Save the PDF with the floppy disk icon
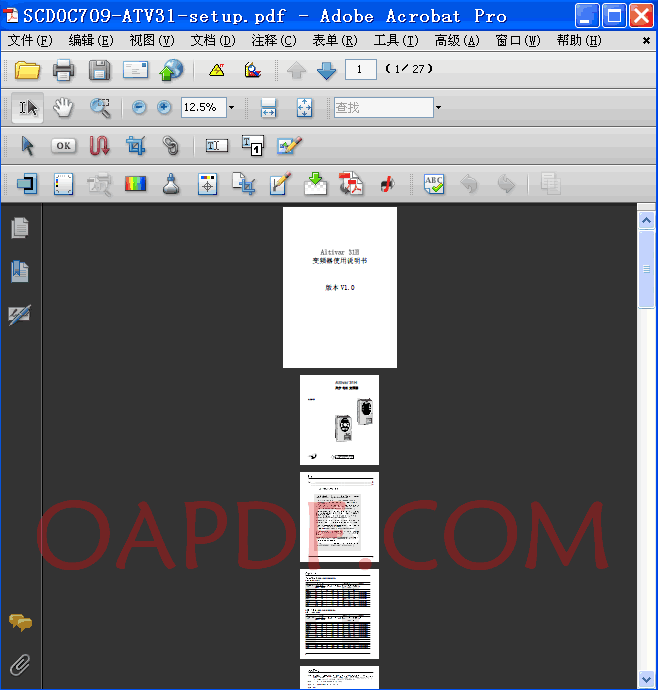The width and height of the screenshot is (658, 690). (x=99, y=70)
